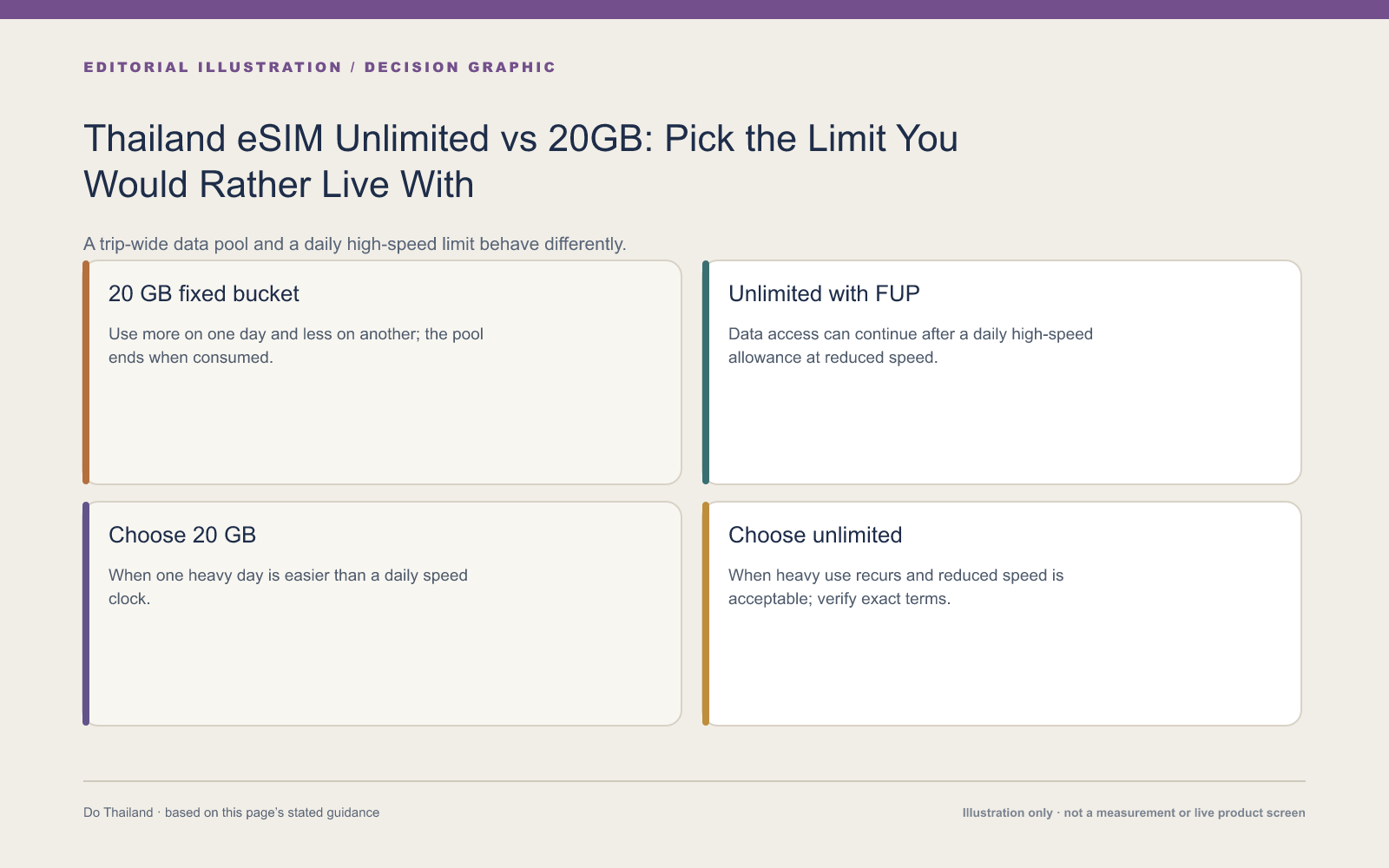
Task: Click the 'Choose 20 GB' heading
Action: click(x=182, y=535)
